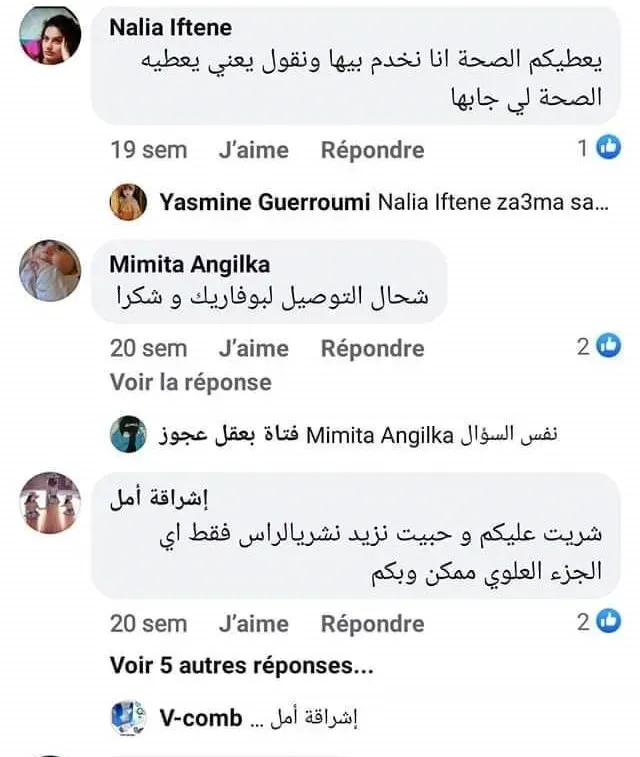Click the like reaction icon on Nalia Iftene's comment
Image resolution: width=640 pixels, height=757 pixels.
point(608,149)
